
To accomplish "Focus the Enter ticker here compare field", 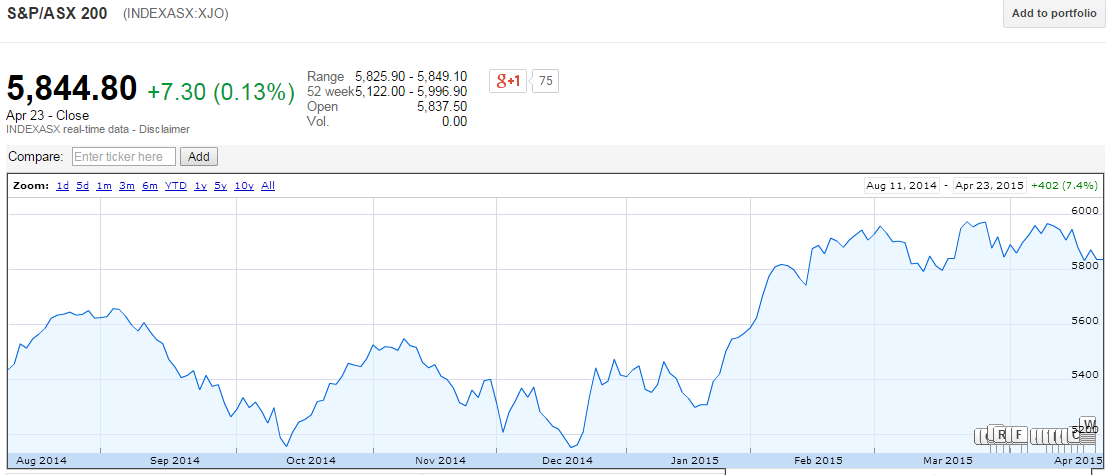I will click(x=123, y=157).
